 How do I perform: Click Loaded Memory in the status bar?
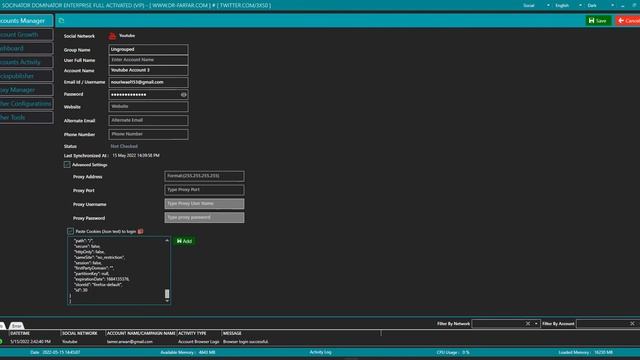pos(586,352)
